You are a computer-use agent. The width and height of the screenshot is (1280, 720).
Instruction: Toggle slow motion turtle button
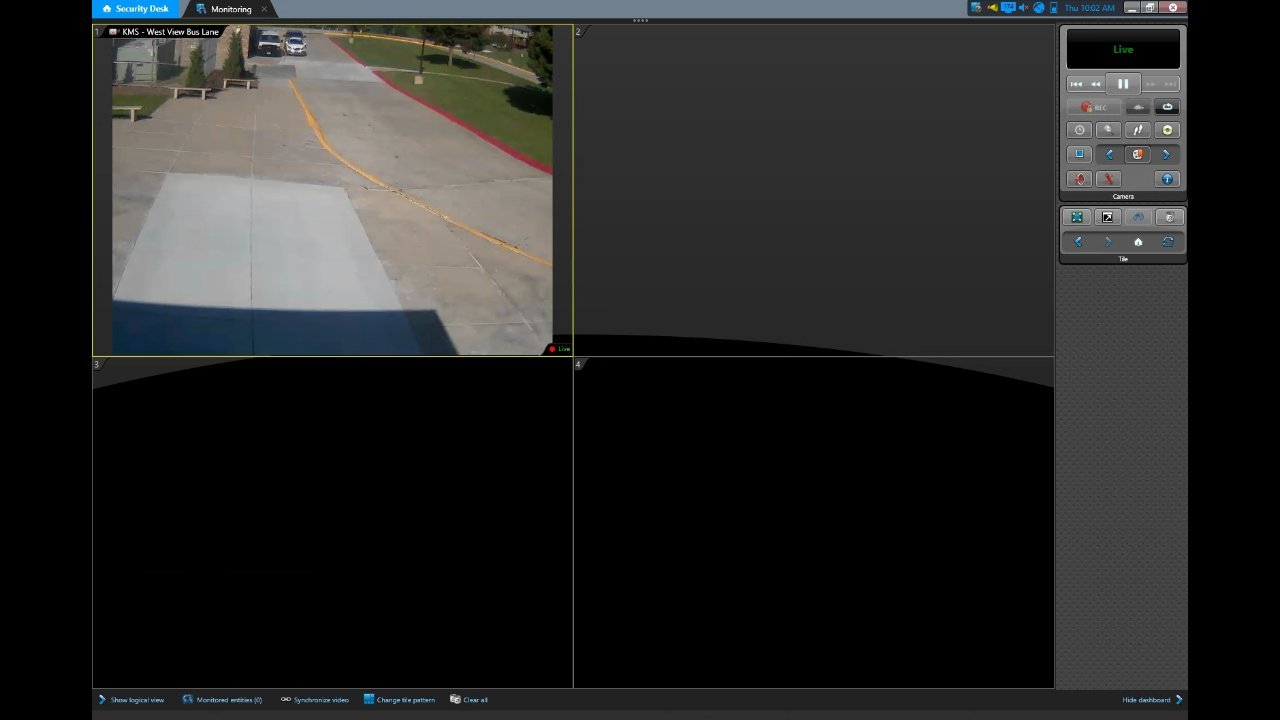tap(1138, 107)
